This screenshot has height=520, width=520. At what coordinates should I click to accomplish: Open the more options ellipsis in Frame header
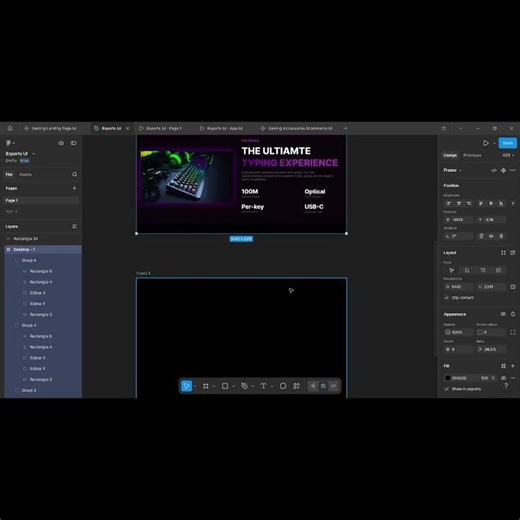(513, 170)
